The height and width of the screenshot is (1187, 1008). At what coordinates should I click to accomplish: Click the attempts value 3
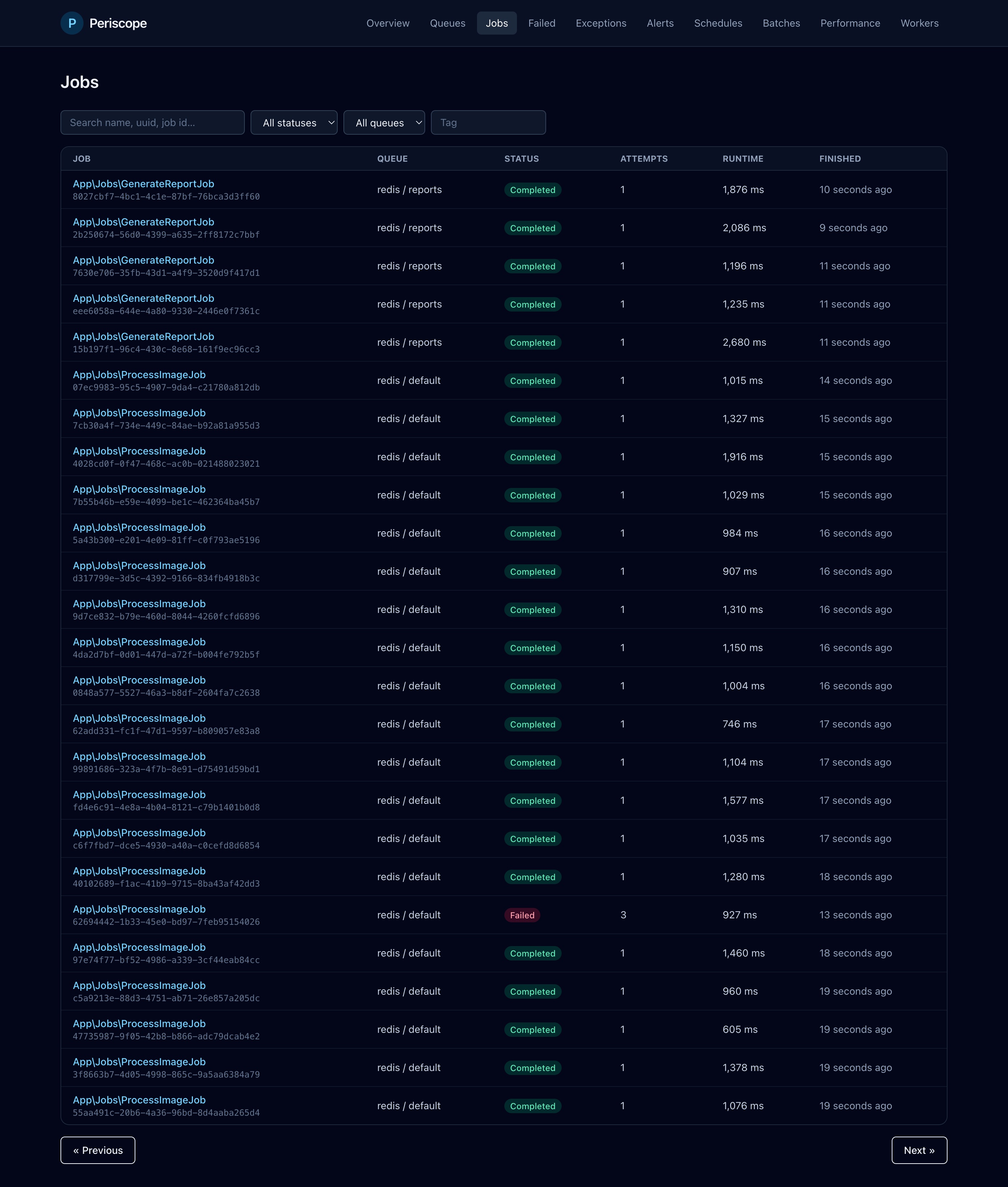(624, 915)
